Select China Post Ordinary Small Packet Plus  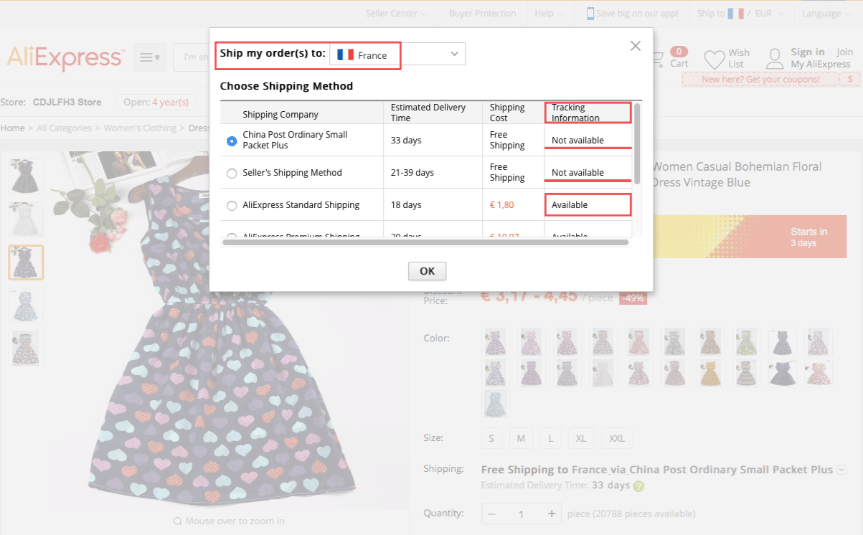pos(232,141)
